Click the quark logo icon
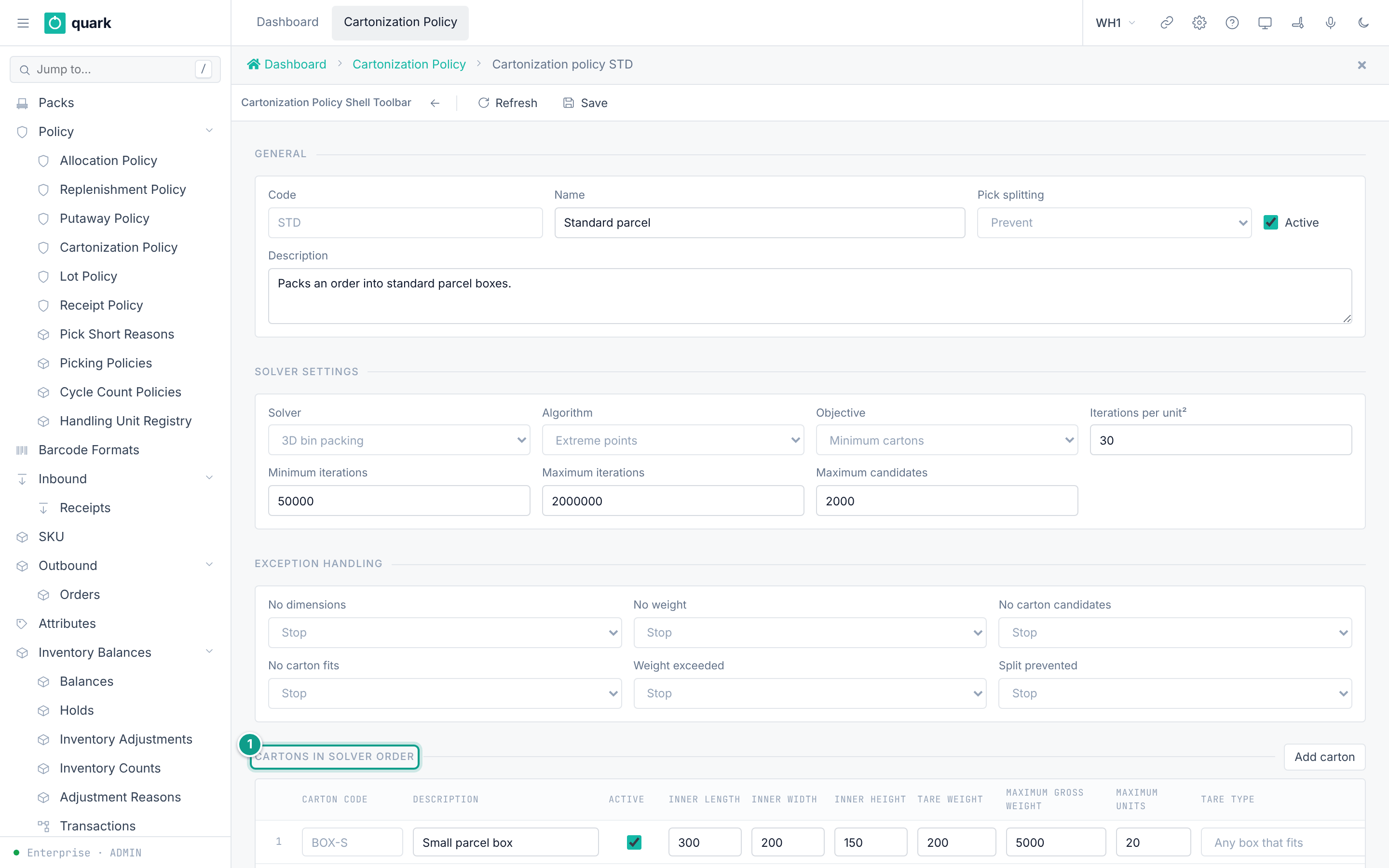The image size is (1389, 868). (x=55, y=23)
